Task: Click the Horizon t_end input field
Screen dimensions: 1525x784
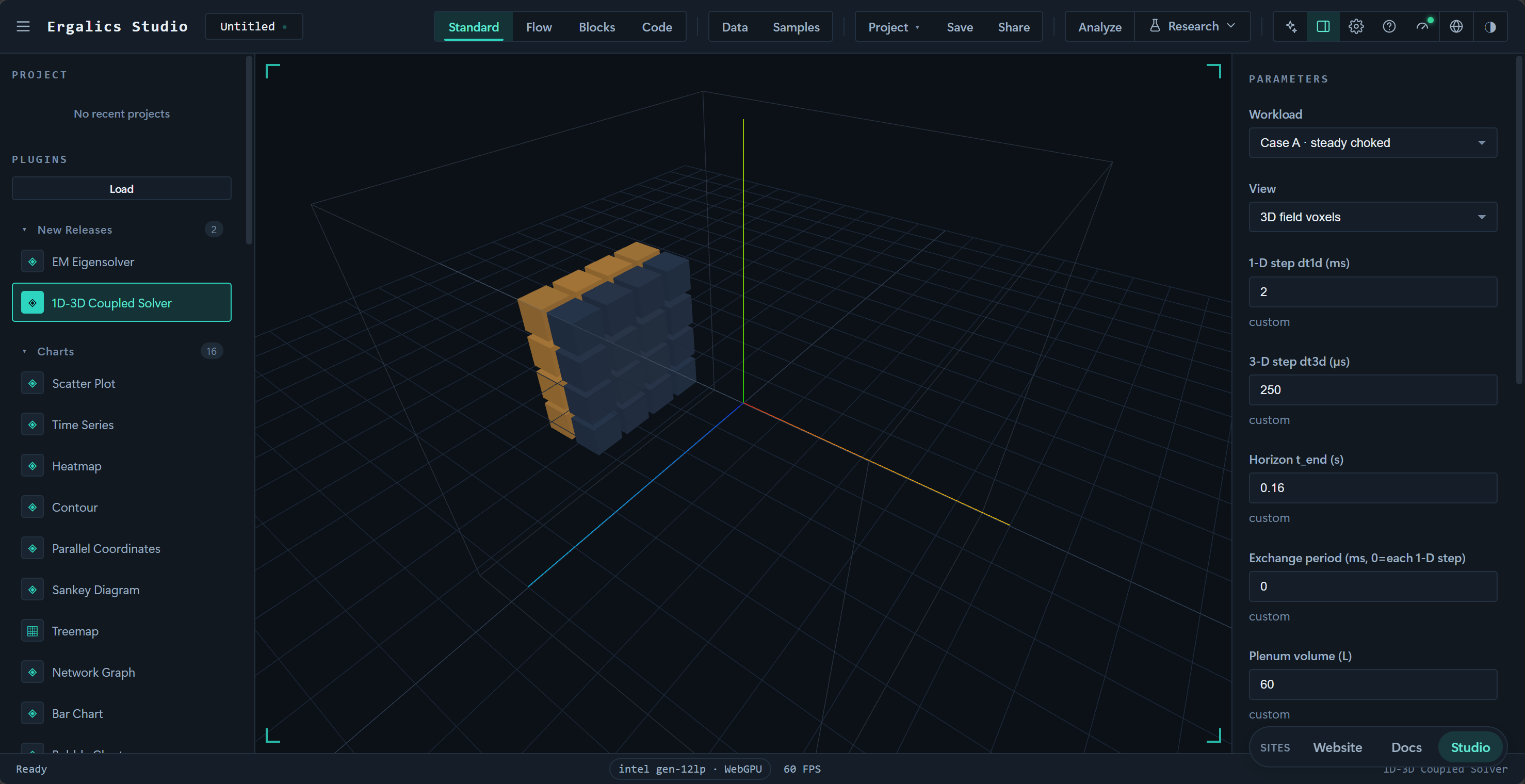Action: (x=1373, y=487)
